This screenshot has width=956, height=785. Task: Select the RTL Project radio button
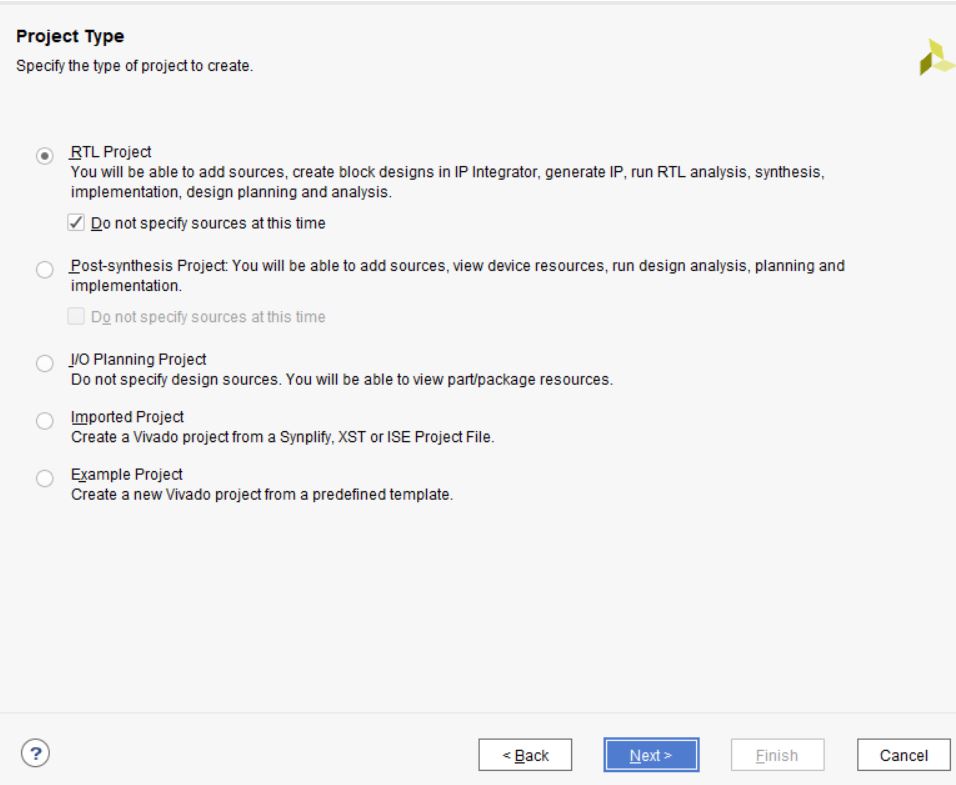click(x=44, y=155)
